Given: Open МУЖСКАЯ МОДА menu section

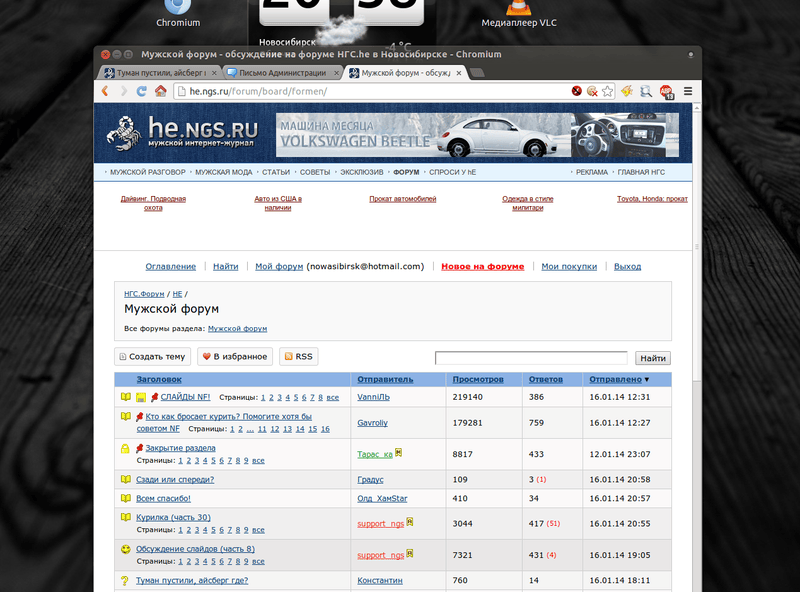Looking at the screenshot, I should pos(223,172).
